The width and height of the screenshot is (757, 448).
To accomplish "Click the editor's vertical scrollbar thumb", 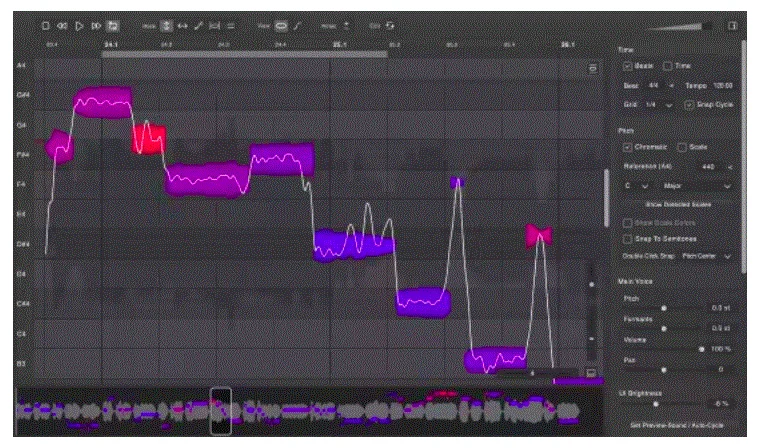I will point(606,198).
